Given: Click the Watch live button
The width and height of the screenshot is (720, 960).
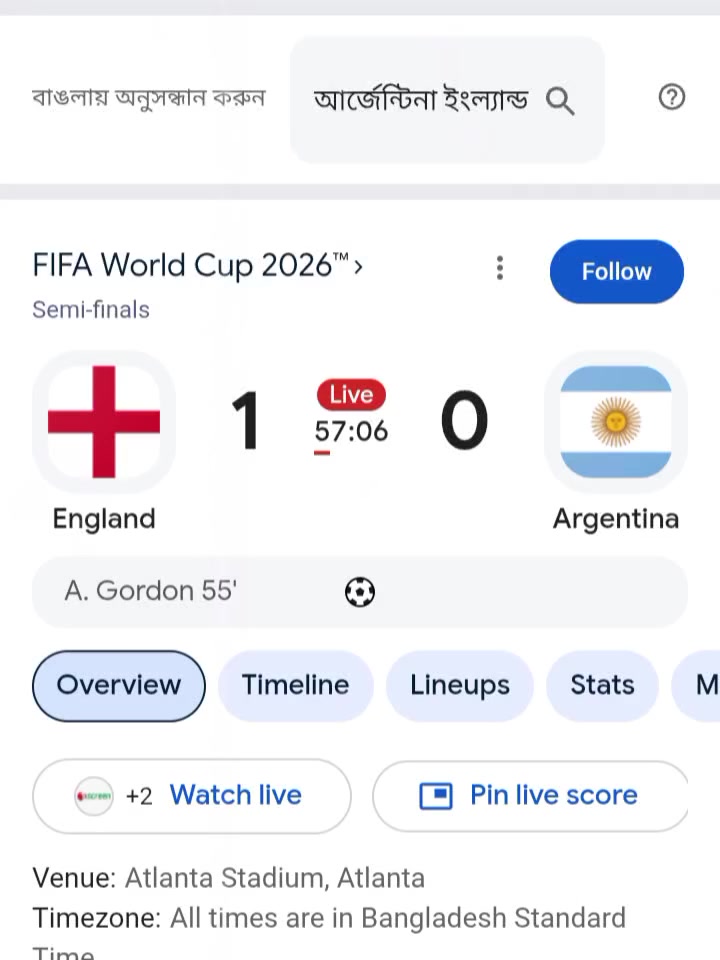Looking at the screenshot, I should [192, 796].
